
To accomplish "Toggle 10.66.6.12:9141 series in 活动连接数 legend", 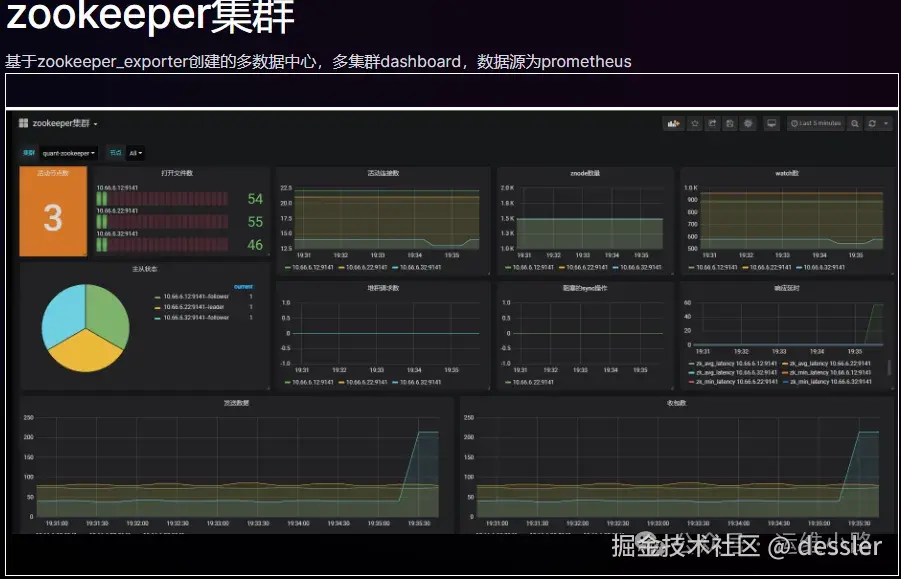I will pyautogui.click(x=309, y=268).
